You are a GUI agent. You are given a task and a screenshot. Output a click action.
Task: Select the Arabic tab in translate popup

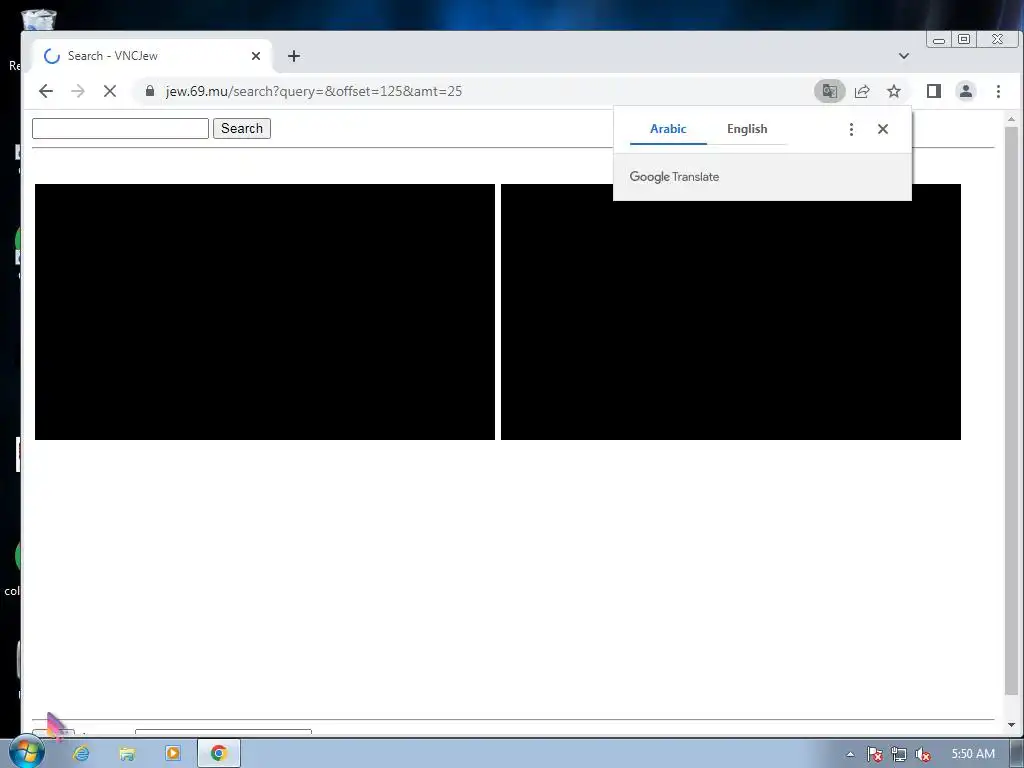click(668, 129)
